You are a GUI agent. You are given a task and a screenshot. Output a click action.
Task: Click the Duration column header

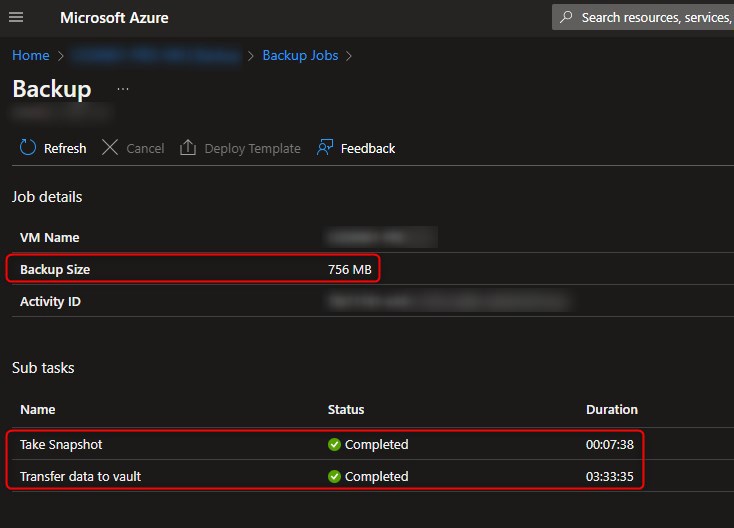click(x=612, y=410)
